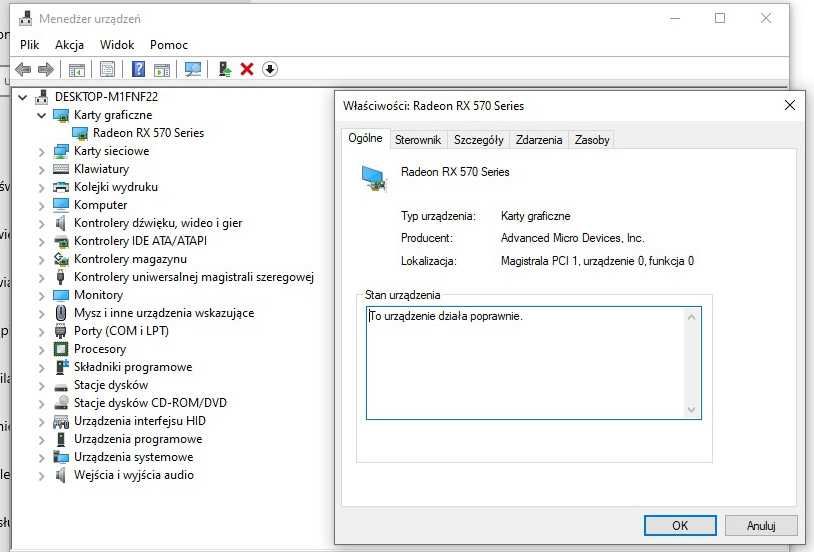Select the Urządzenia systemowe tree label
The width and height of the screenshot is (814, 552).
point(133,457)
